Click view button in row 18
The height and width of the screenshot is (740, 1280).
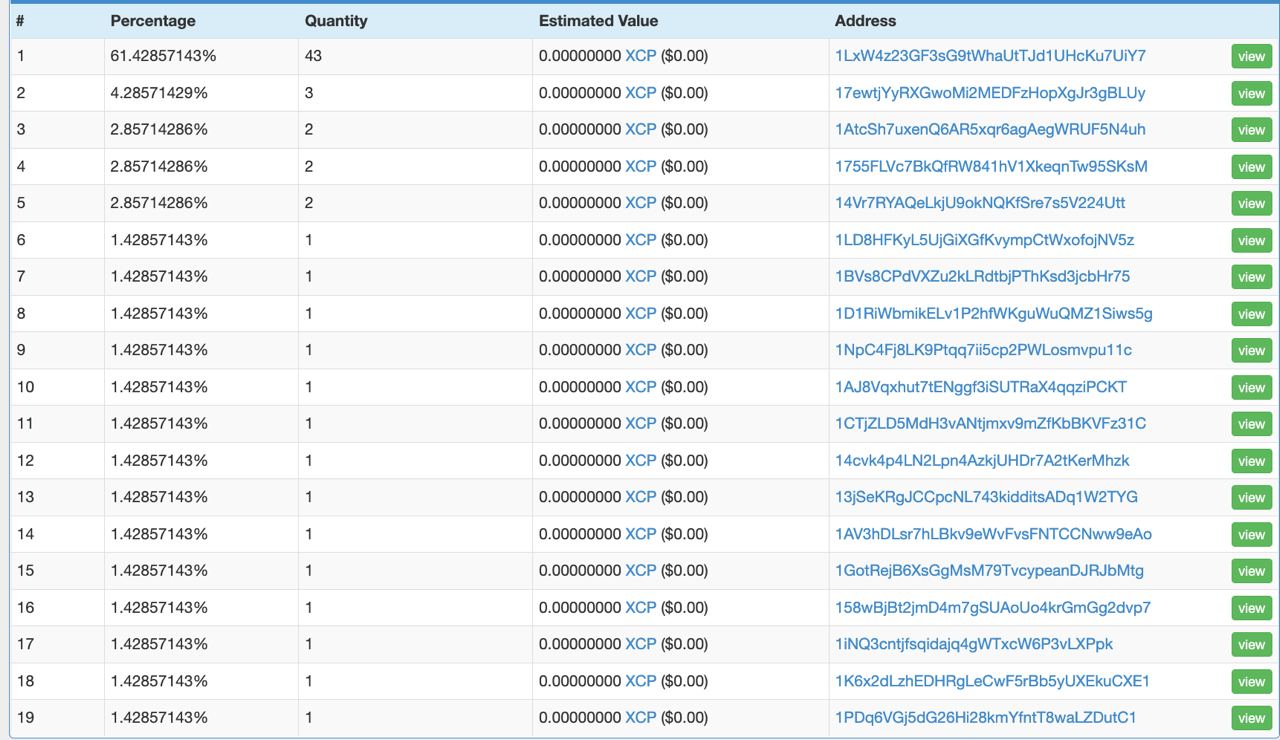1251,681
